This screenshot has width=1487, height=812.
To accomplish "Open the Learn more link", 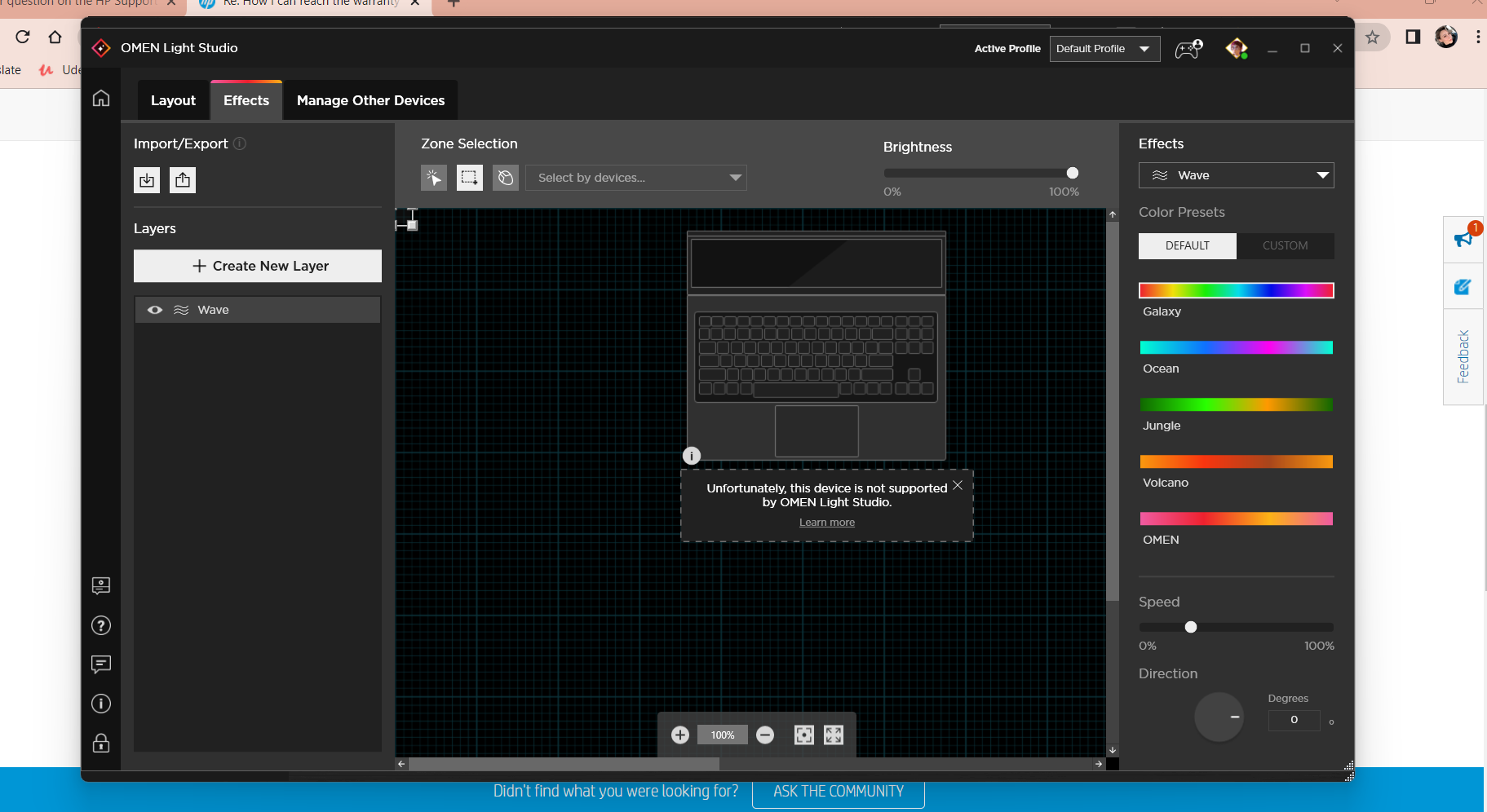I will [x=827, y=523].
